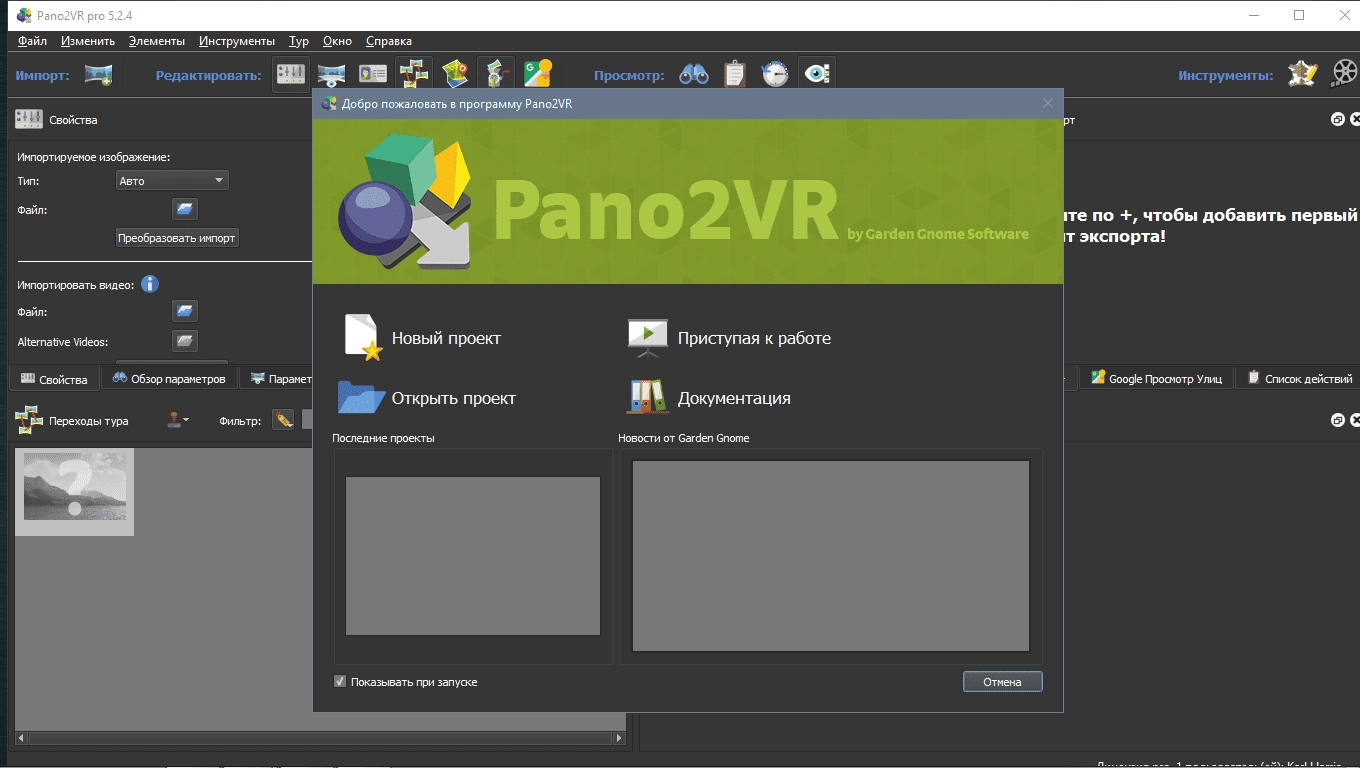Undock the lower-right panel

(x=1338, y=420)
